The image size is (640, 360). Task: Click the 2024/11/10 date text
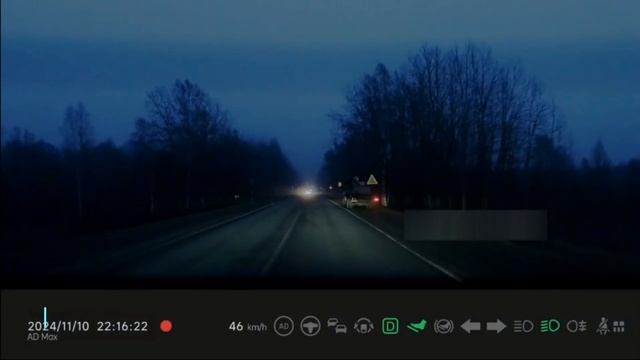point(58,326)
